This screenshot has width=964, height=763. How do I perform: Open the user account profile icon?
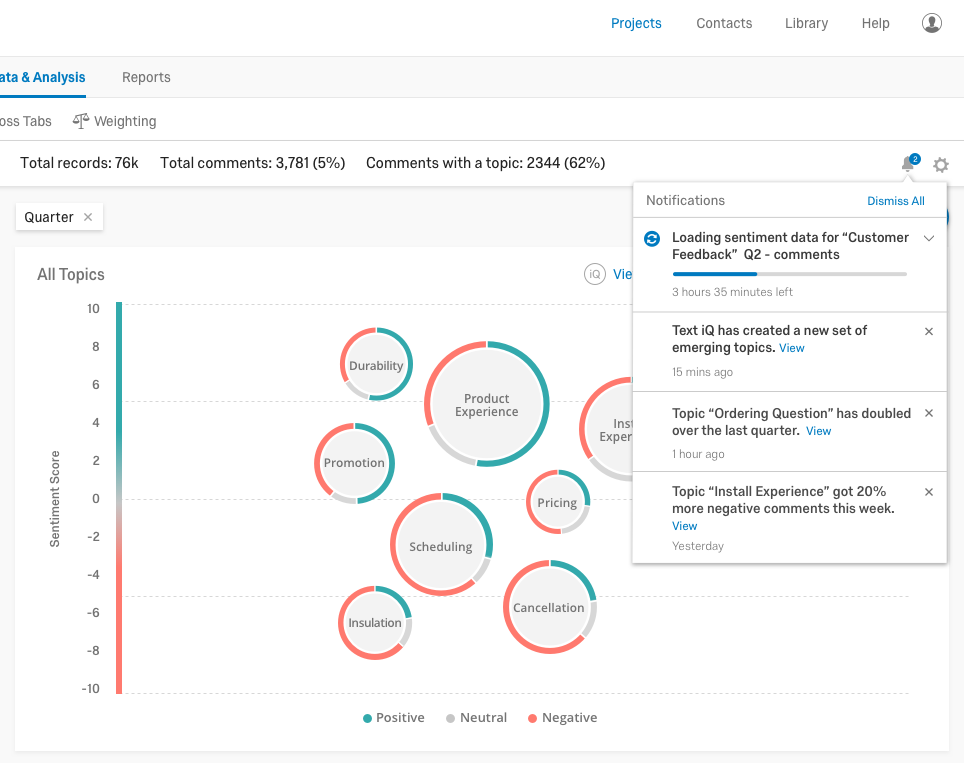point(931,23)
